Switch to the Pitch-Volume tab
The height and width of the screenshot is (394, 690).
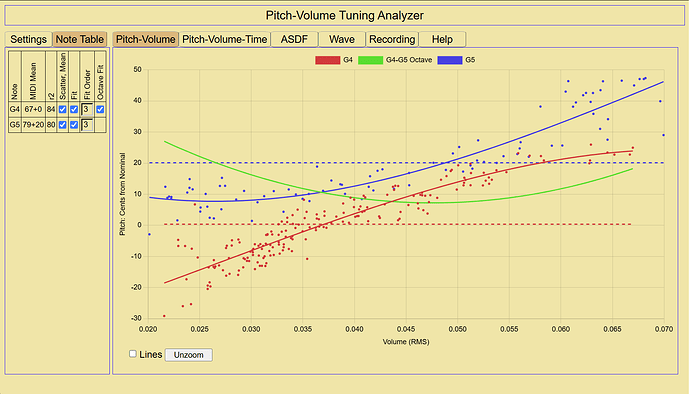[146, 39]
